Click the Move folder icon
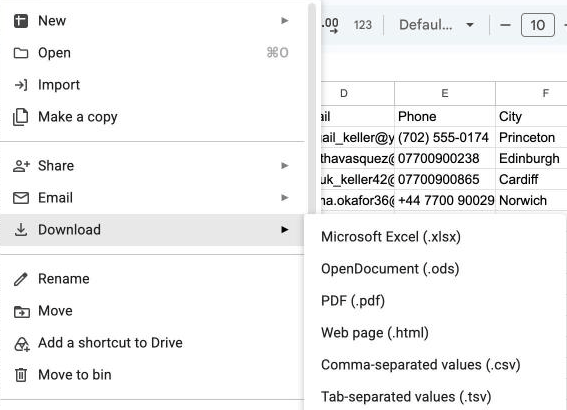This screenshot has height=410, width=567. (21, 311)
